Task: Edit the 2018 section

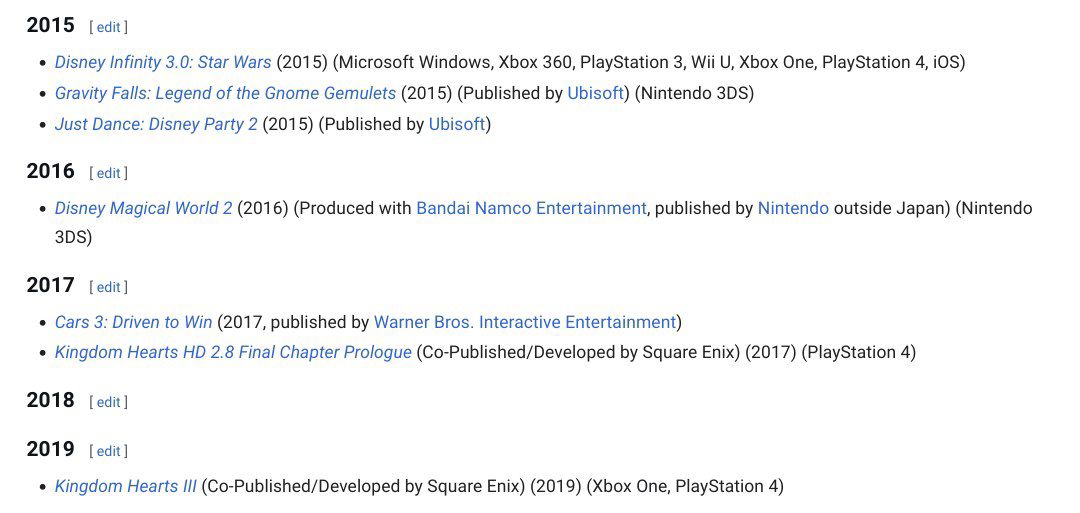Action: (109, 402)
